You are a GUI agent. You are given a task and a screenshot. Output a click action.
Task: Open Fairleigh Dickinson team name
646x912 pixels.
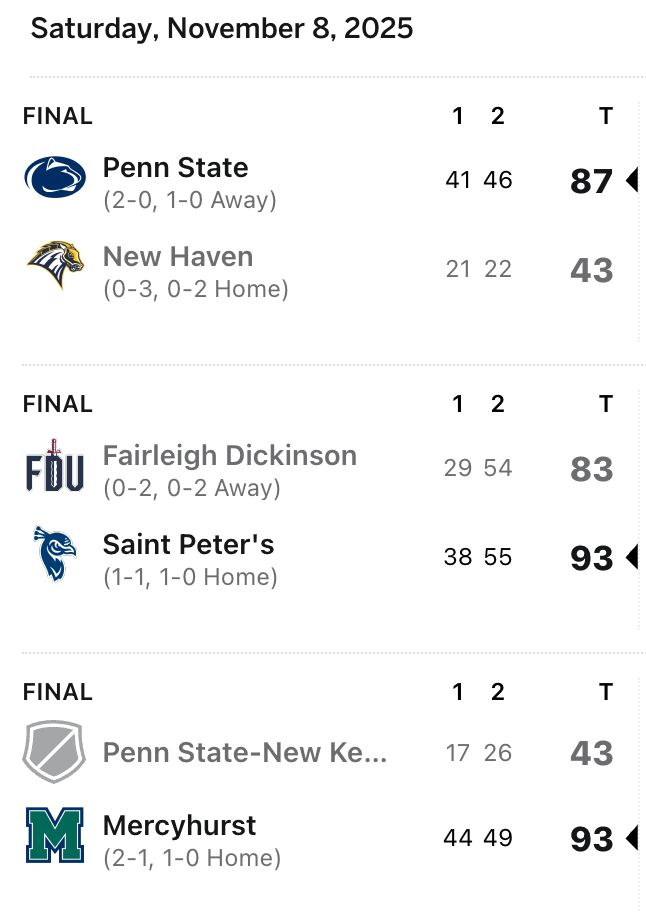tap(230, 455)
